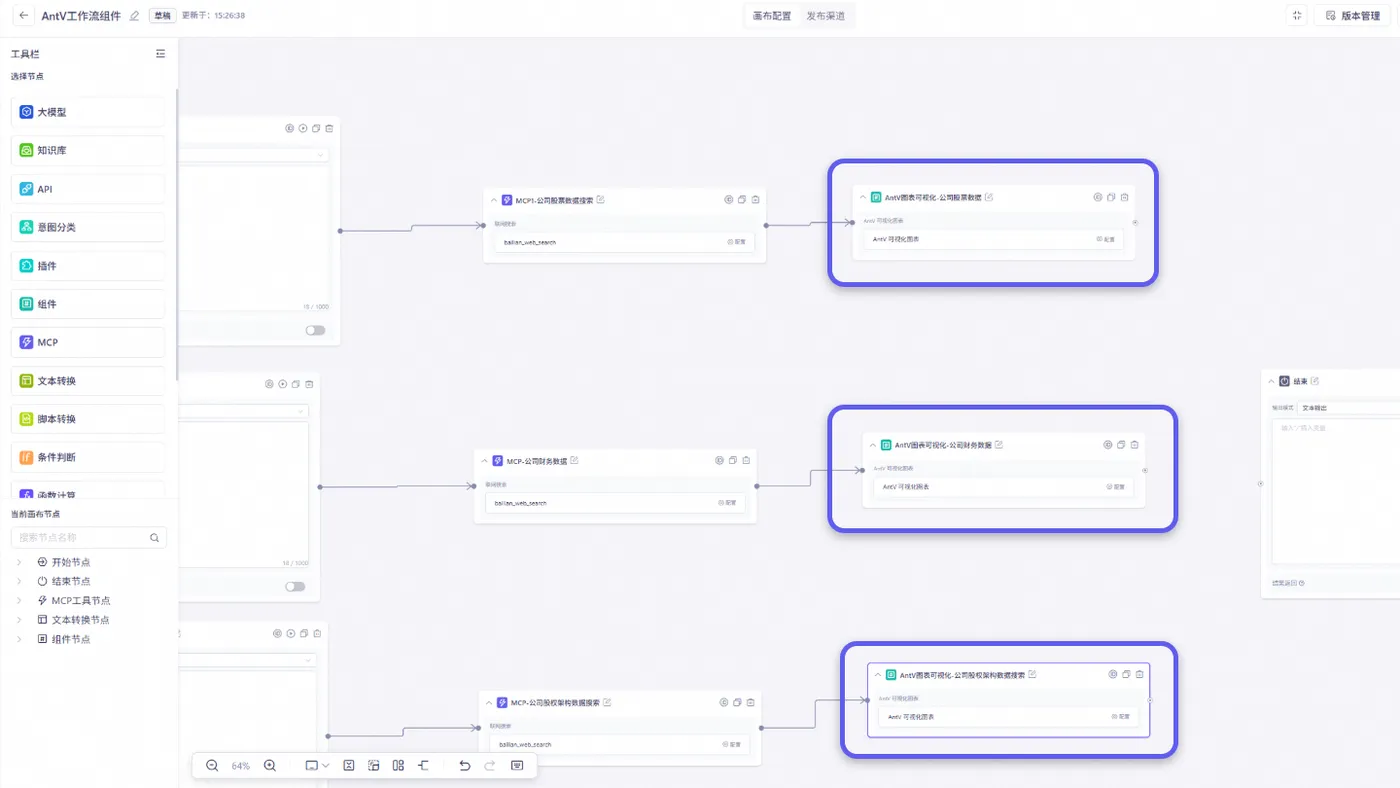This screenshot has height=788, width=1400.
Task: Click the back arrow next to AntV工作流组件
Action: (x=24, y=16)
